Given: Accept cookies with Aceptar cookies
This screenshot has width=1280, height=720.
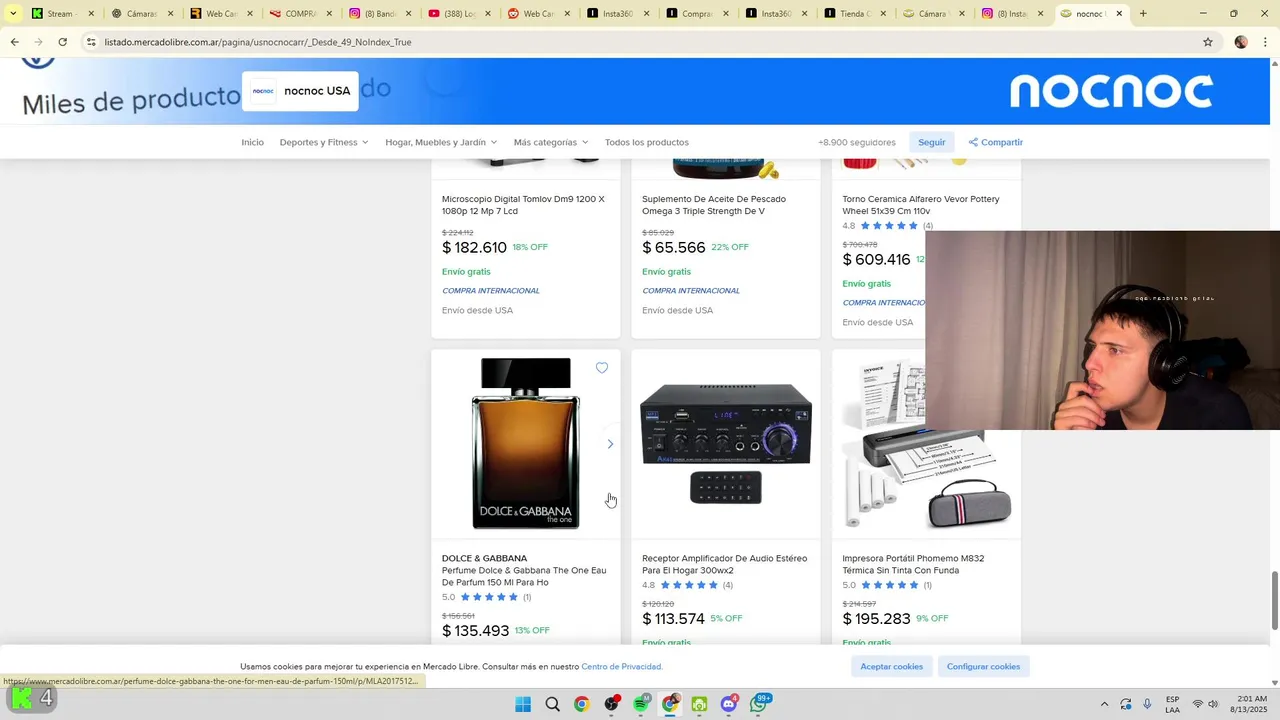Looking at the screenshot, I should coord(892,666).
